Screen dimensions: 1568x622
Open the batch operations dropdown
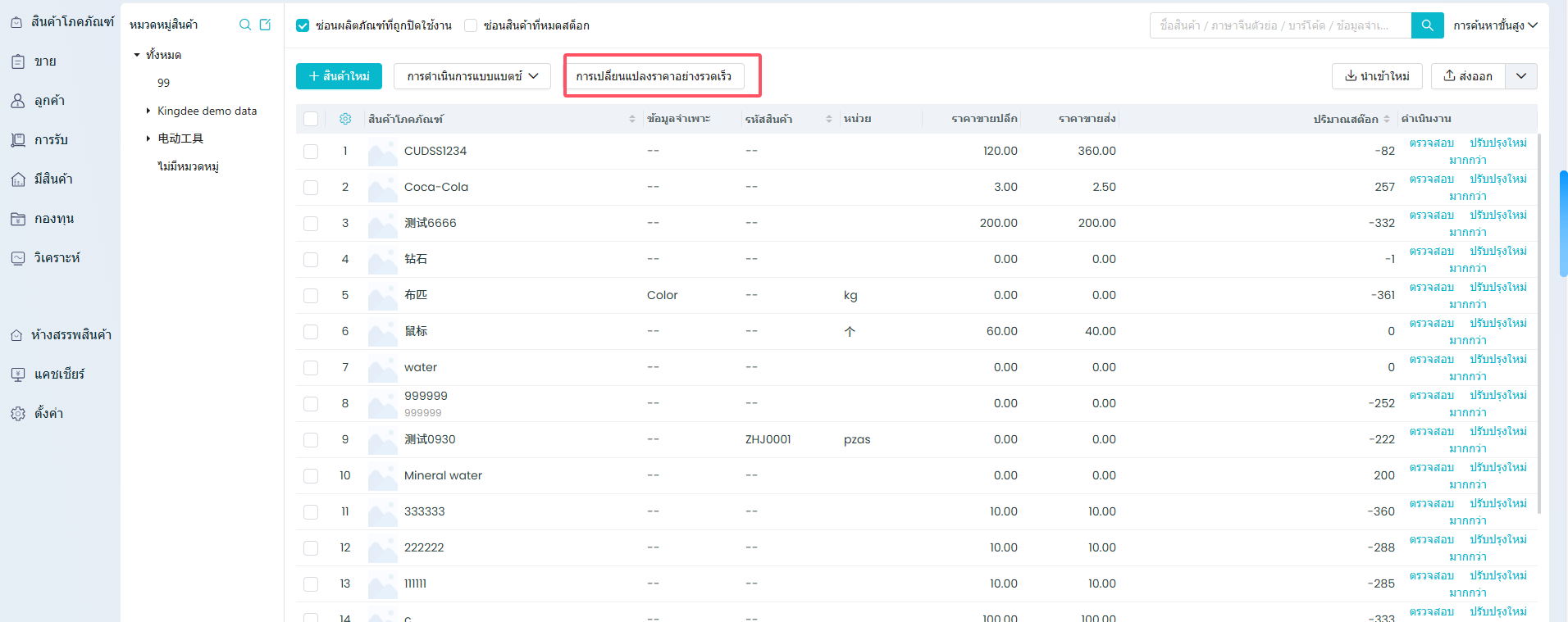472,76
